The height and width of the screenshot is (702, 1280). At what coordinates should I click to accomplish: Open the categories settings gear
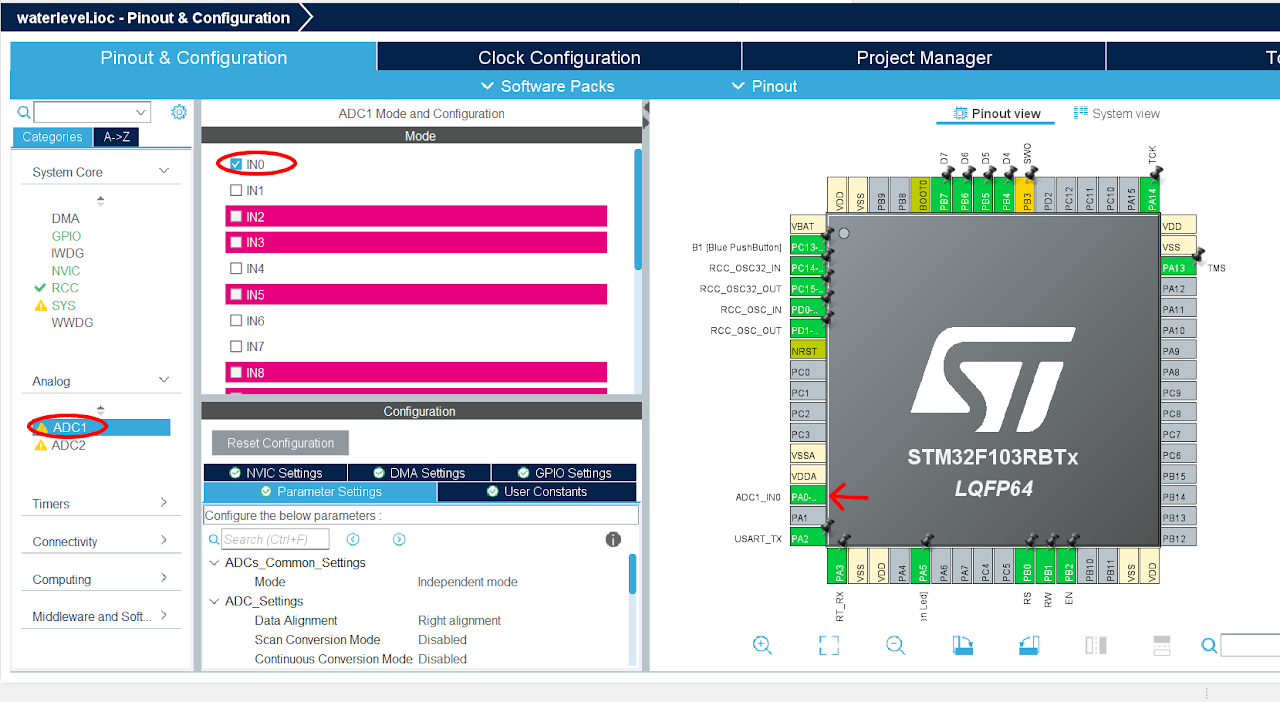pyautogui.click(x=179, y=112)
